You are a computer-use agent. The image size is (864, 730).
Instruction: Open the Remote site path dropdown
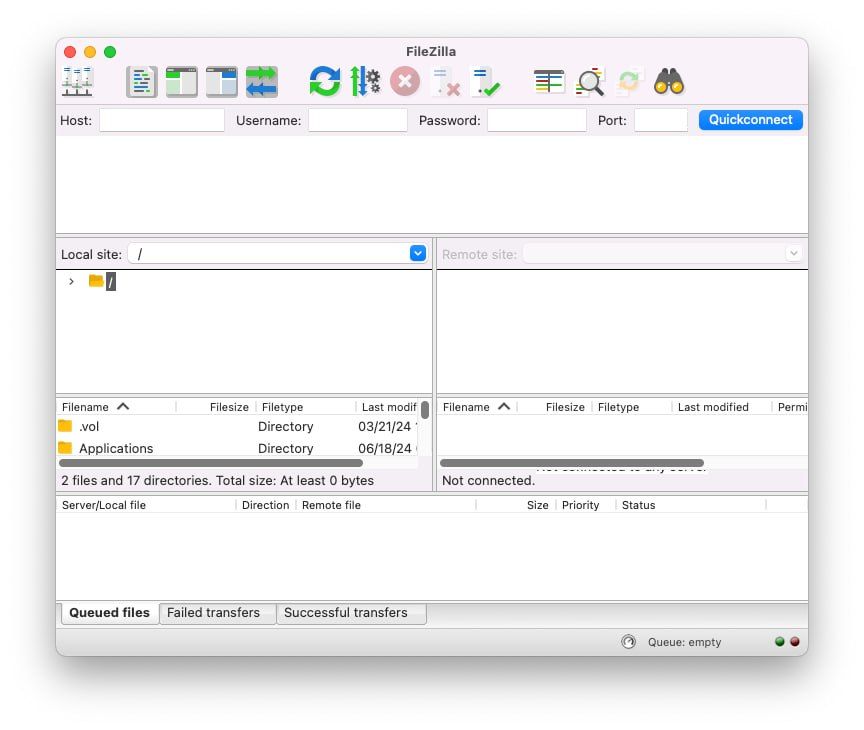(793, 253)
